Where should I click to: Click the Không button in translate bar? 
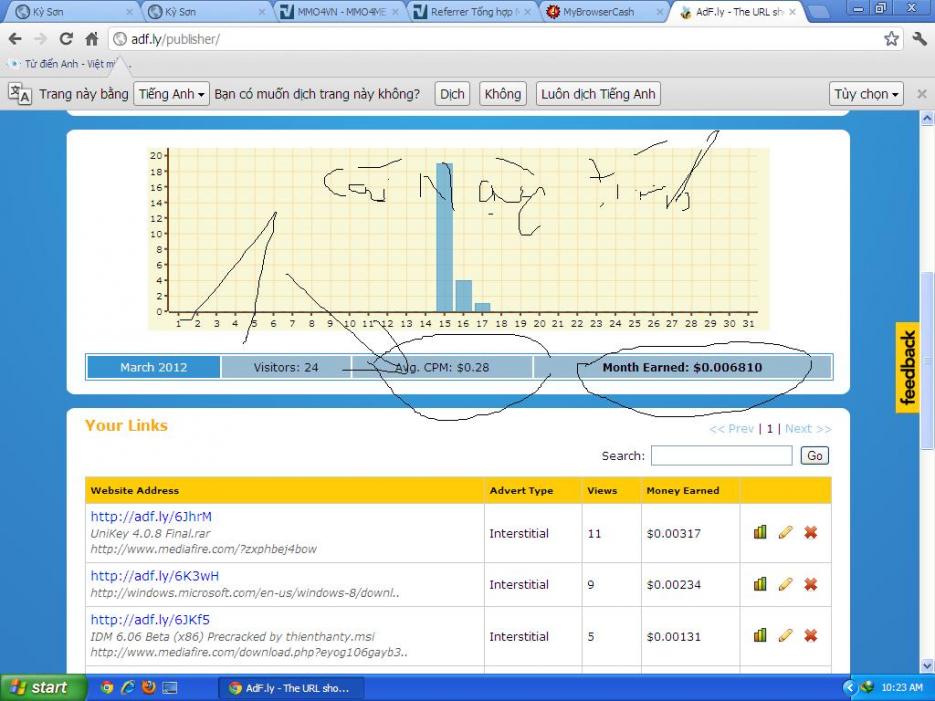point(503,94)
